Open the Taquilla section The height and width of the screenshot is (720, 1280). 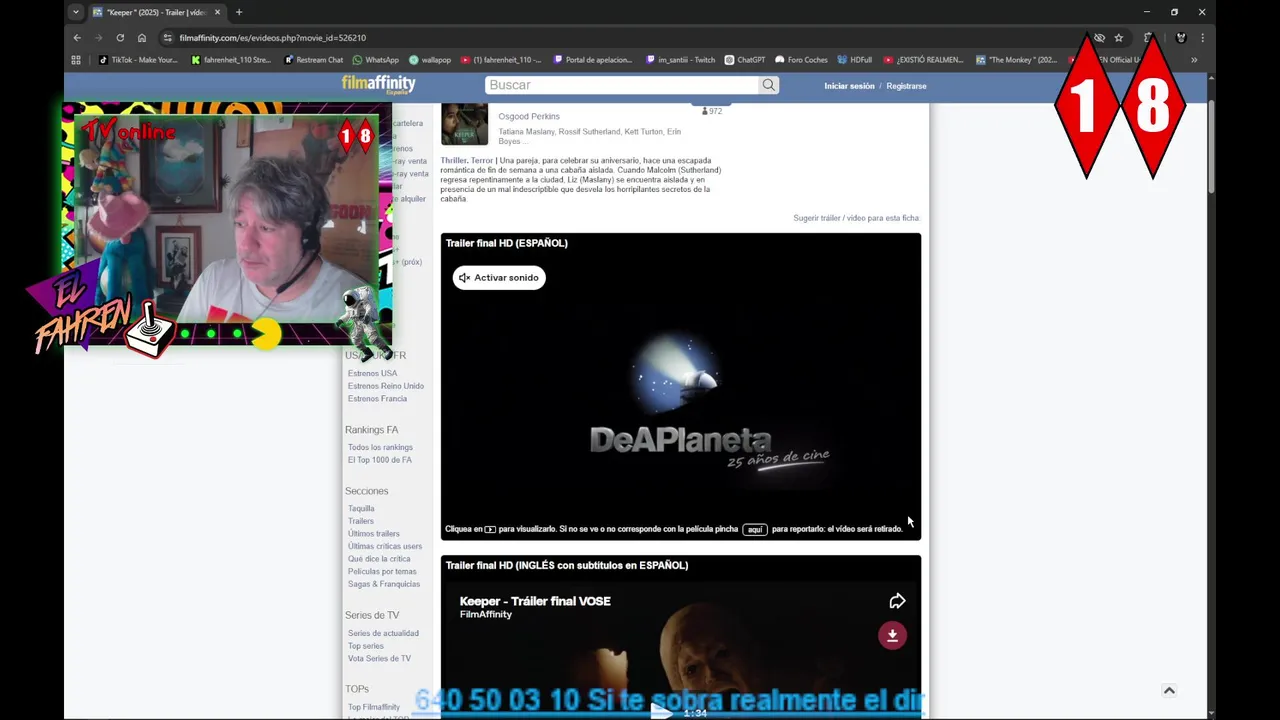[x=361, y=508]
